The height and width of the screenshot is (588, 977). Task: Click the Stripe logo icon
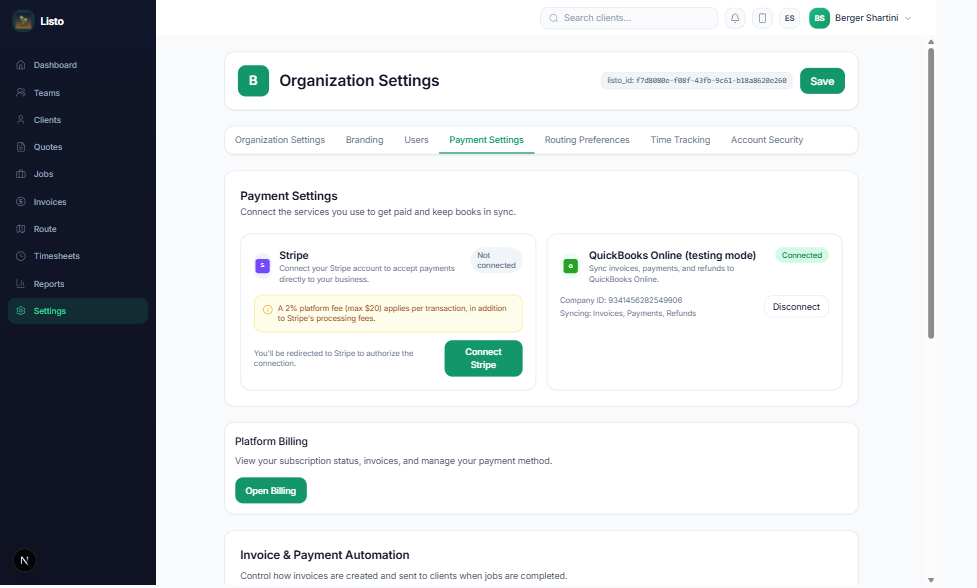tap(262, 266)
